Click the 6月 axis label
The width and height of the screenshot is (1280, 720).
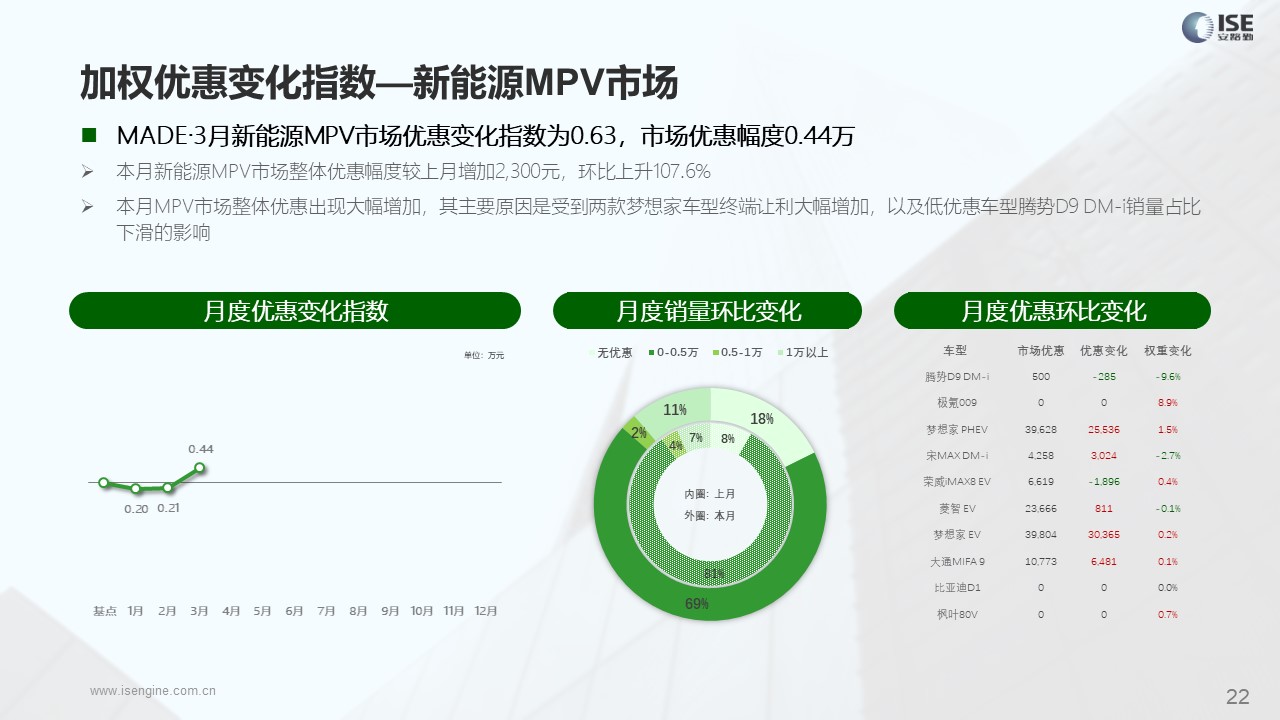pos(294,610)
